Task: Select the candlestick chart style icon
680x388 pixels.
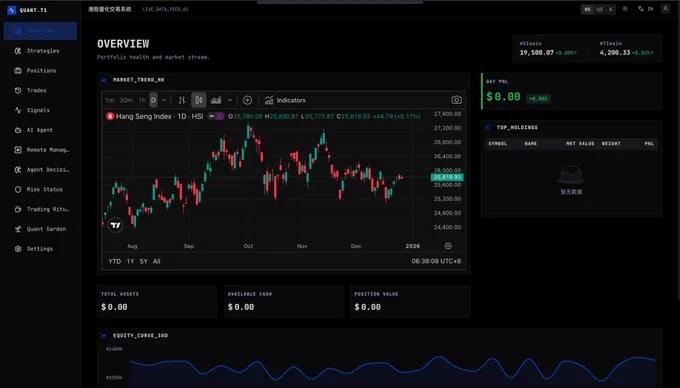Action: [199, 100]
